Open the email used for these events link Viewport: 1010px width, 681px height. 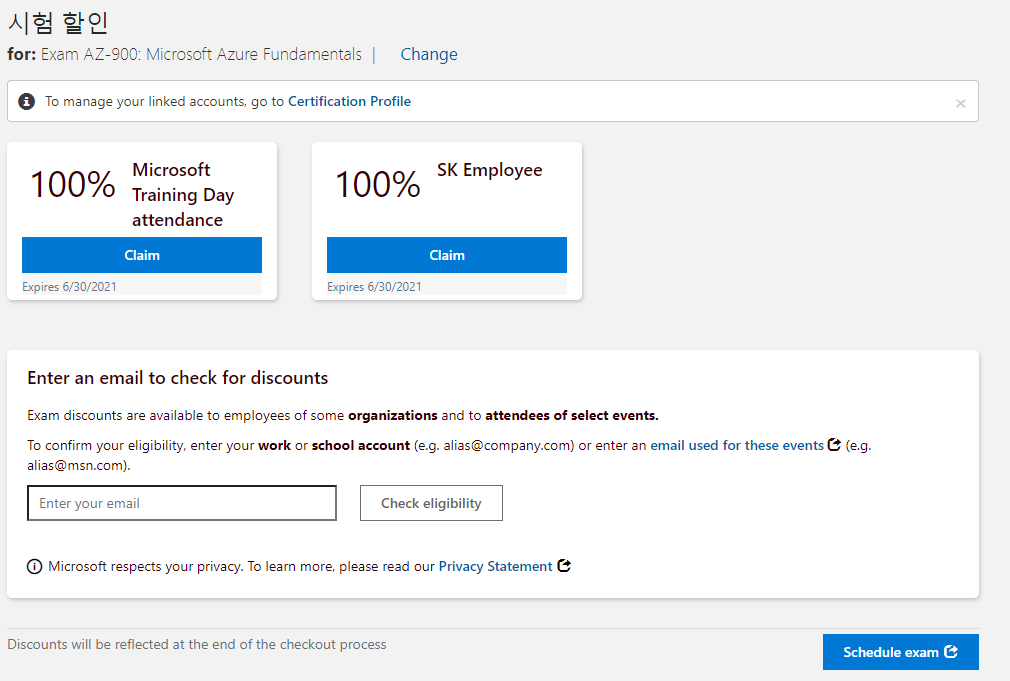tap(737, 445)
